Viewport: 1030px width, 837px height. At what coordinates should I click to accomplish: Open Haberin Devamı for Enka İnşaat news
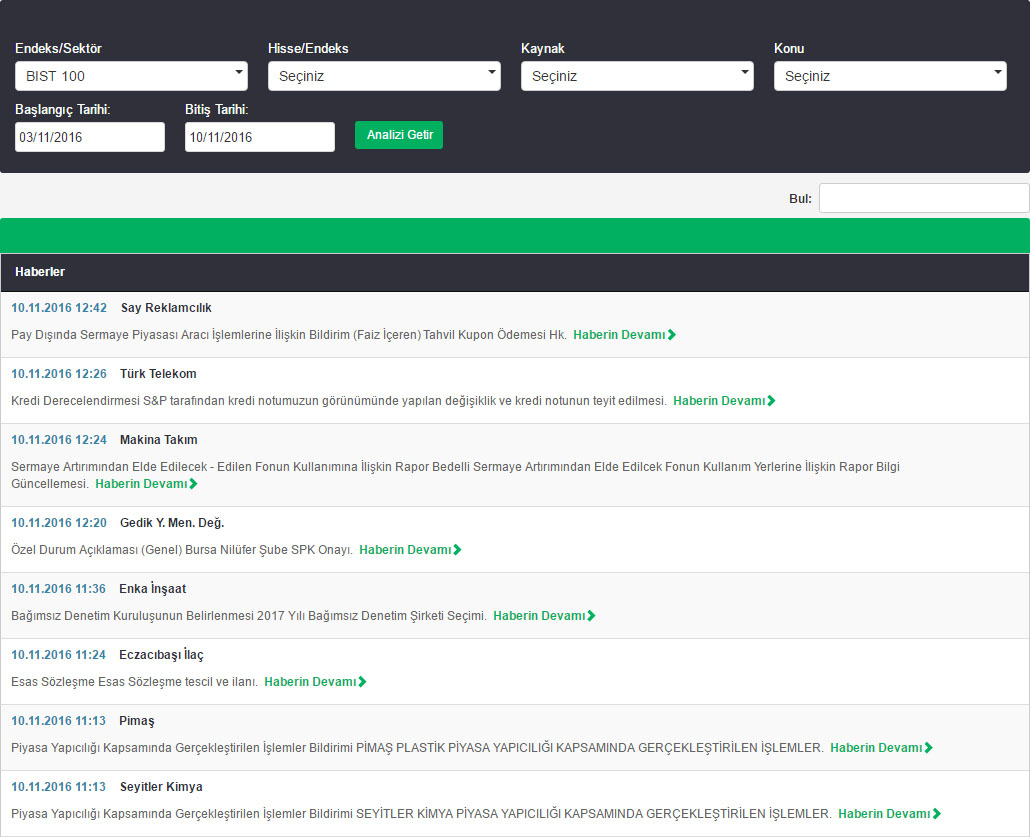point(544,616)
